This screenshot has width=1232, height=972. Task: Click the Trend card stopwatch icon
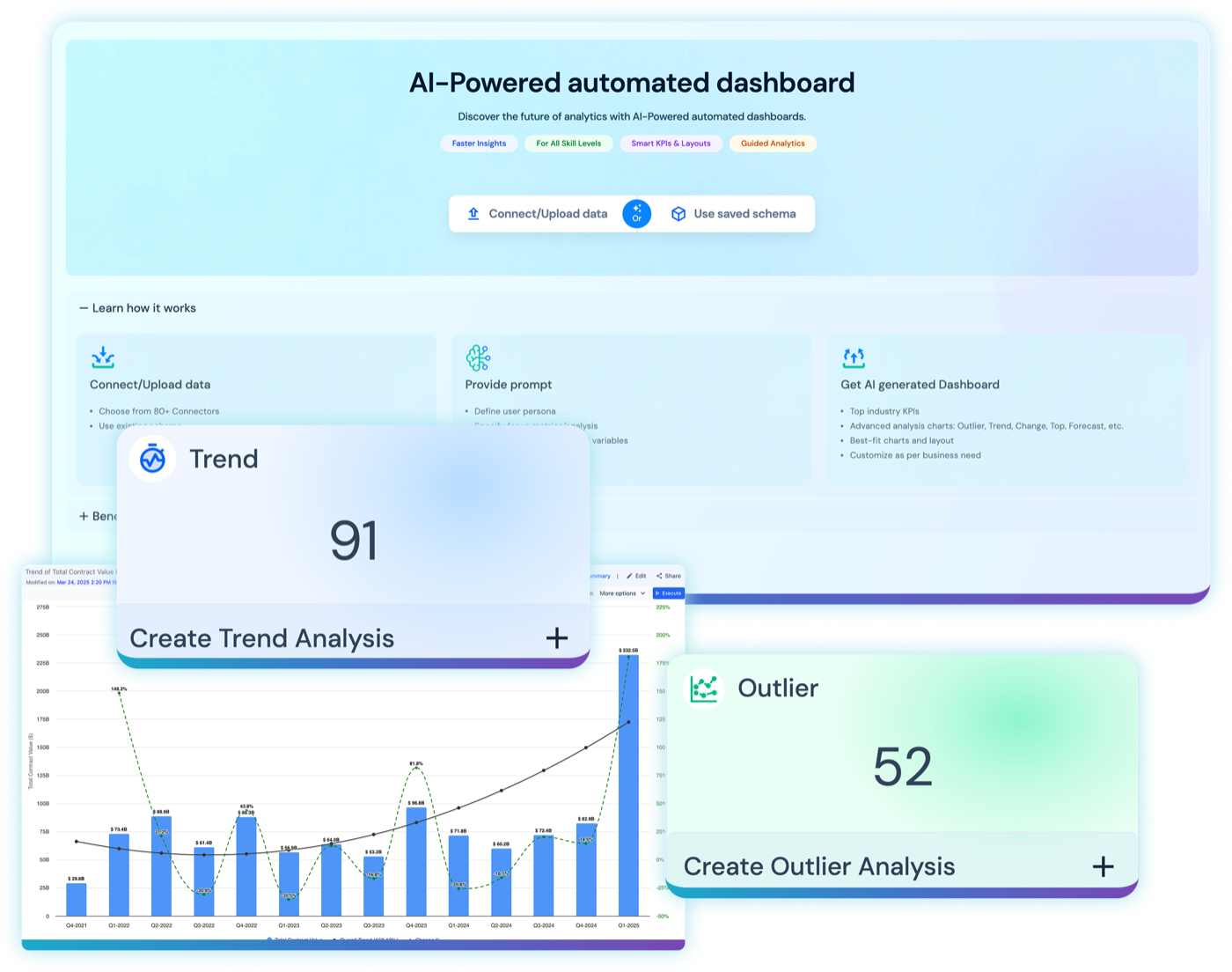pos(152,459)
